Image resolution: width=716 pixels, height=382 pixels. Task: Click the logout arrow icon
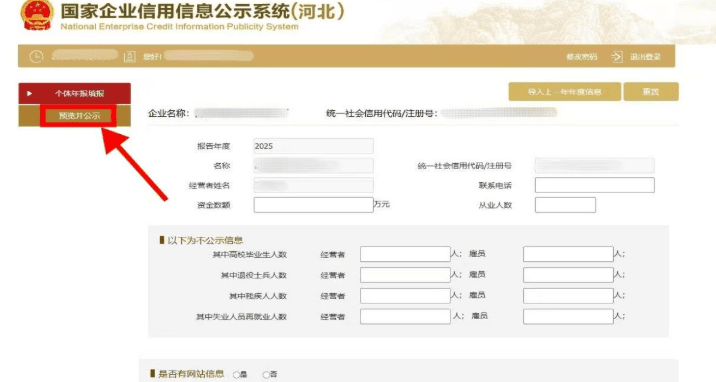click(x=617, y=57)
